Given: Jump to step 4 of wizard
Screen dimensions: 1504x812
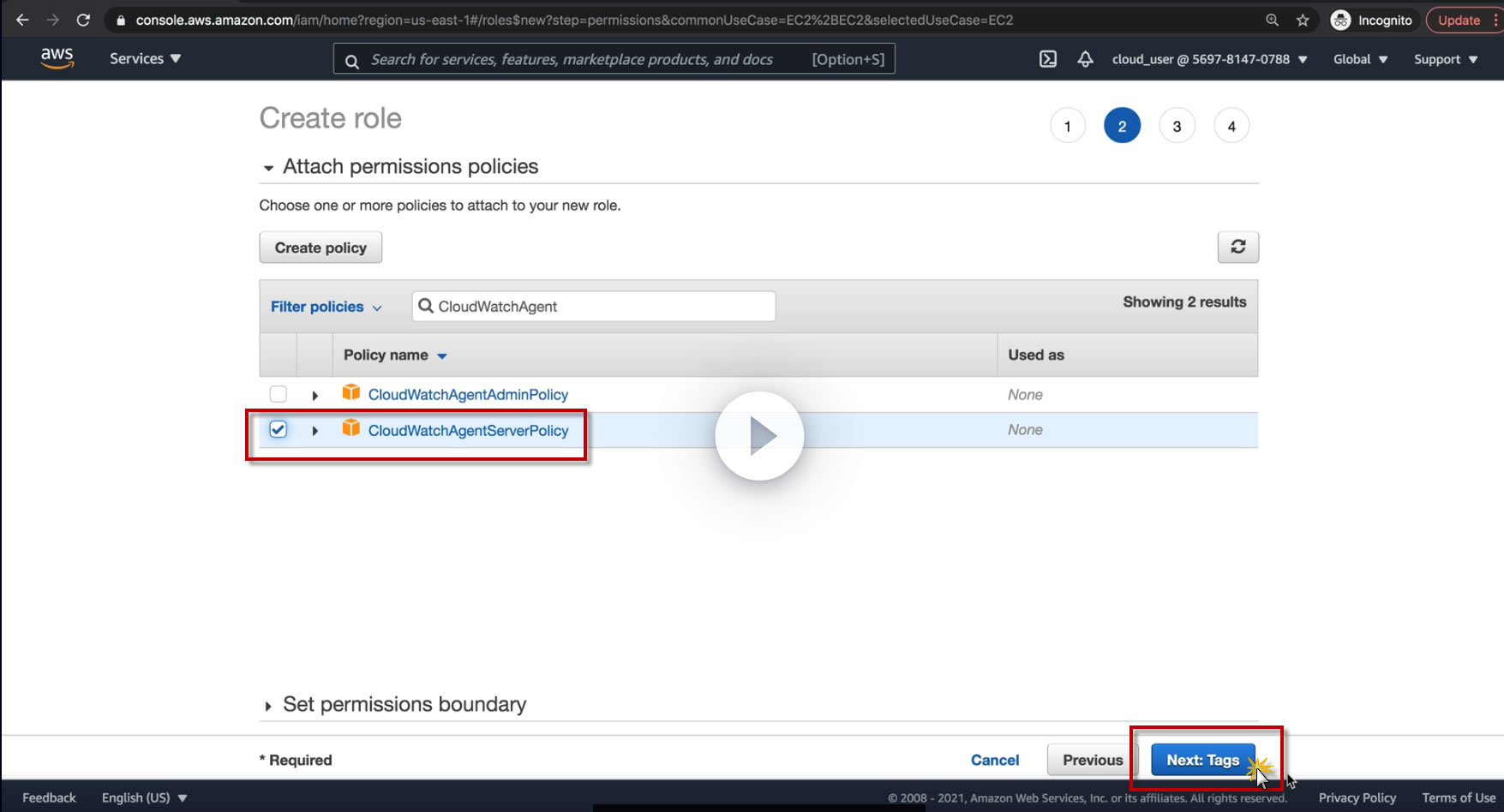Looking at the screenshot, I should coord(1231,126).
